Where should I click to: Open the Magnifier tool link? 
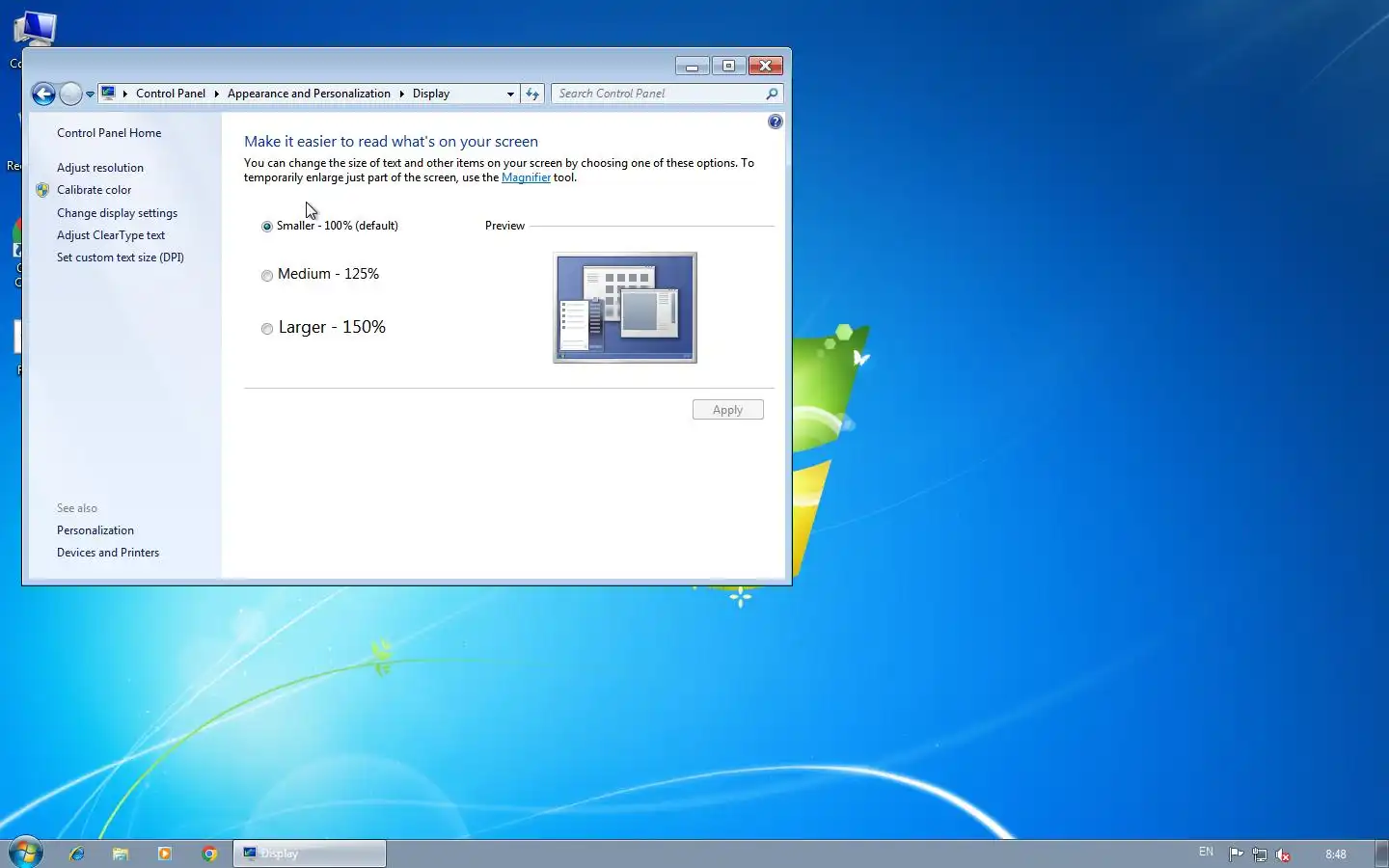tap(526, 177)
